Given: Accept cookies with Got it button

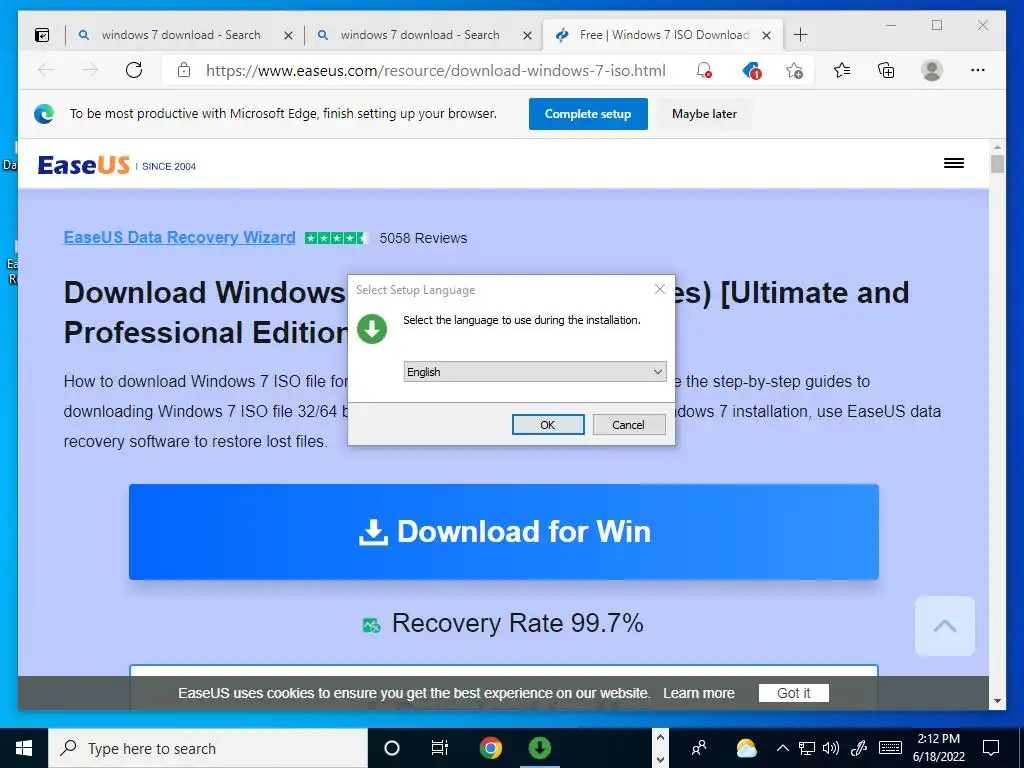Looking at the screenshot, I should (x=793, y=693).
